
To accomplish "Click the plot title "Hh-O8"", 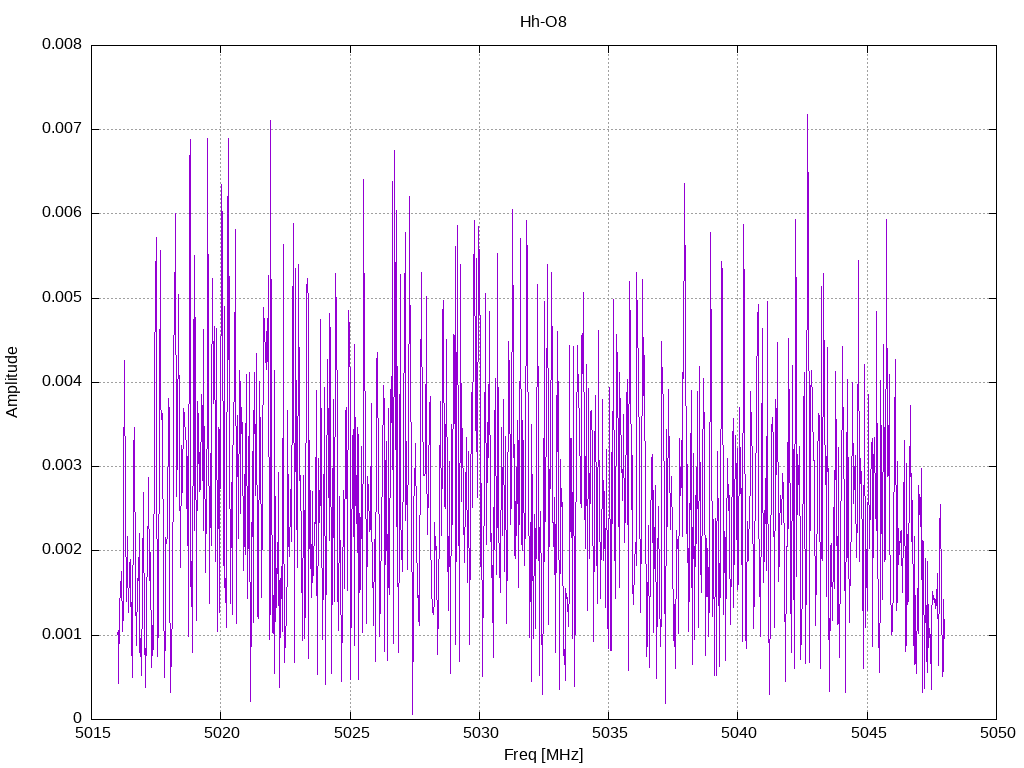I will point(543,22).
